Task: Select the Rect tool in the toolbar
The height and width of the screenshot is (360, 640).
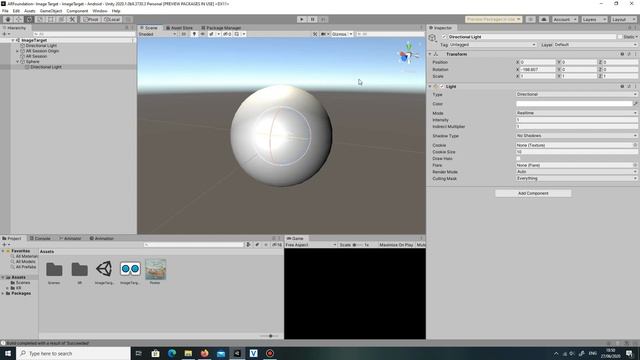Action: [x=51, y=19]
